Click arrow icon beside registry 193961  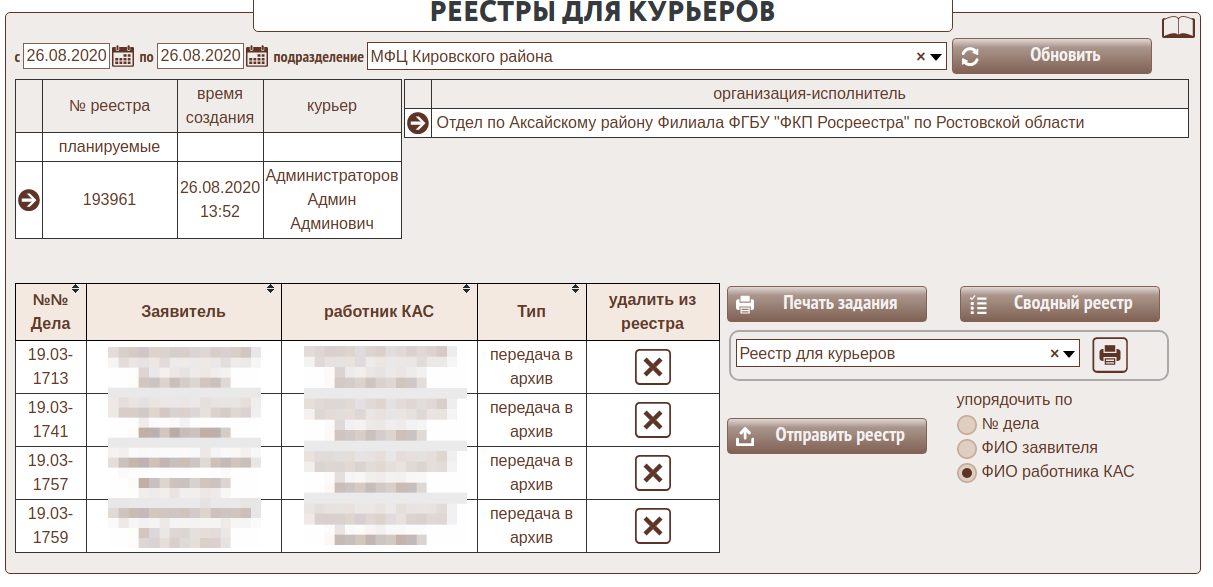click(29, 200)
